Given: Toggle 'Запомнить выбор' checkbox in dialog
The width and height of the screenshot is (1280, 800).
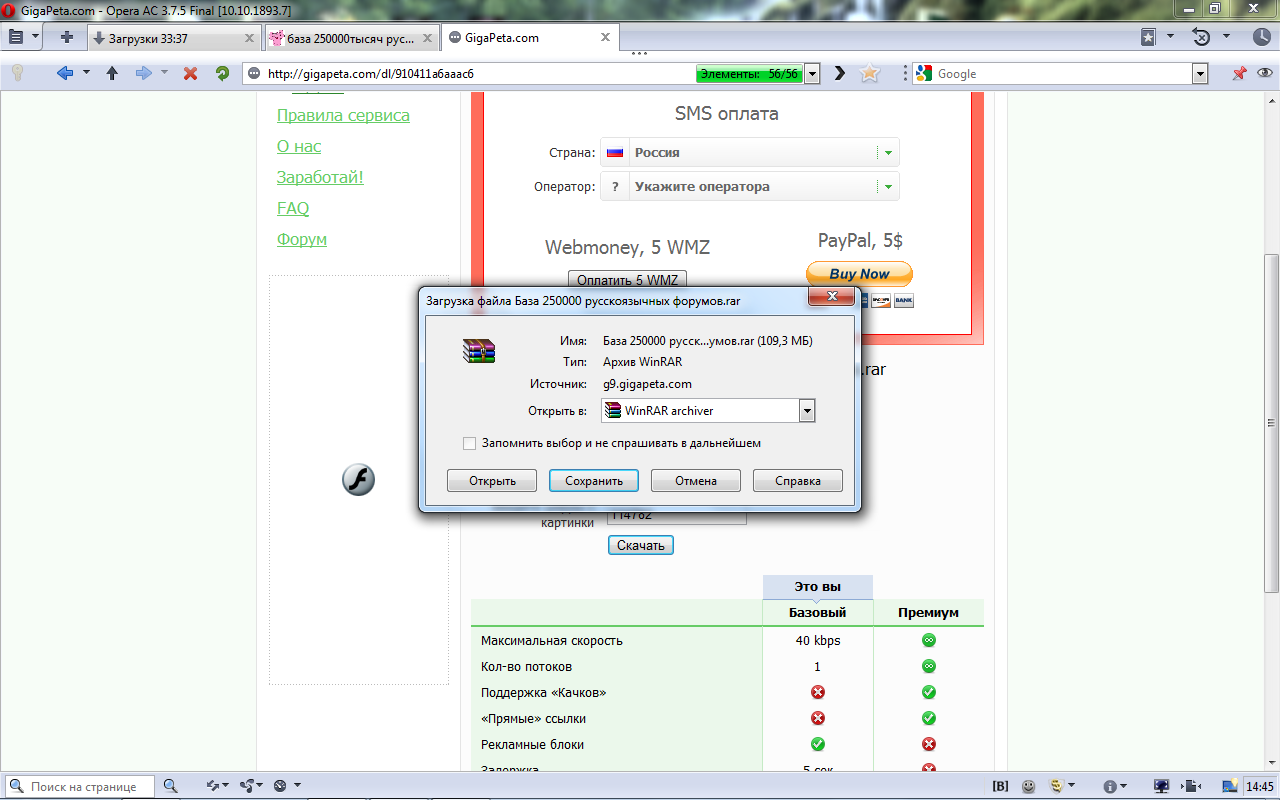Looking at the screenshot, I should coord(469,443).
